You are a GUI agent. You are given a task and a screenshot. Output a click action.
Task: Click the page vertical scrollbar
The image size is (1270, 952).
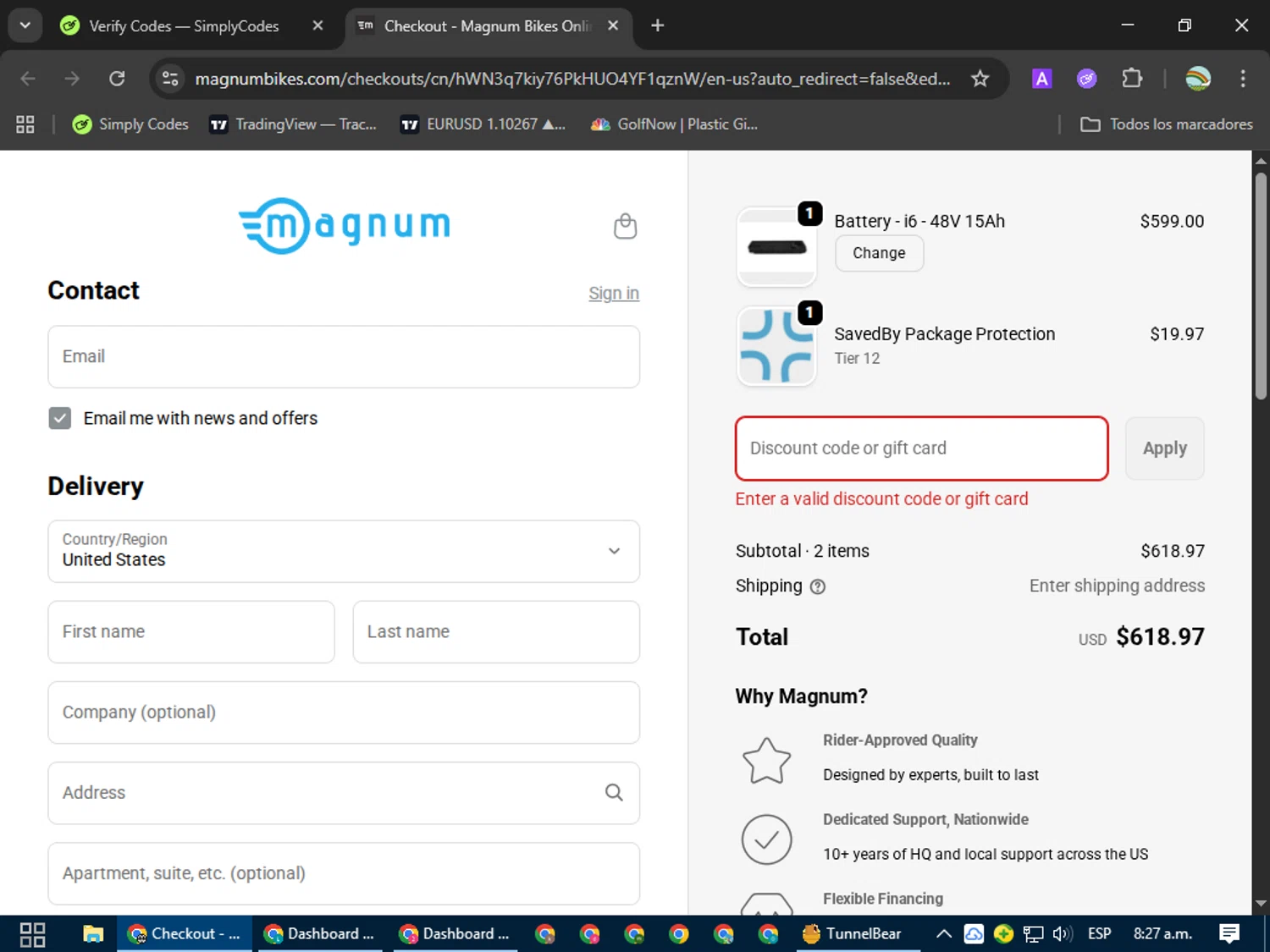(1261, 285)
